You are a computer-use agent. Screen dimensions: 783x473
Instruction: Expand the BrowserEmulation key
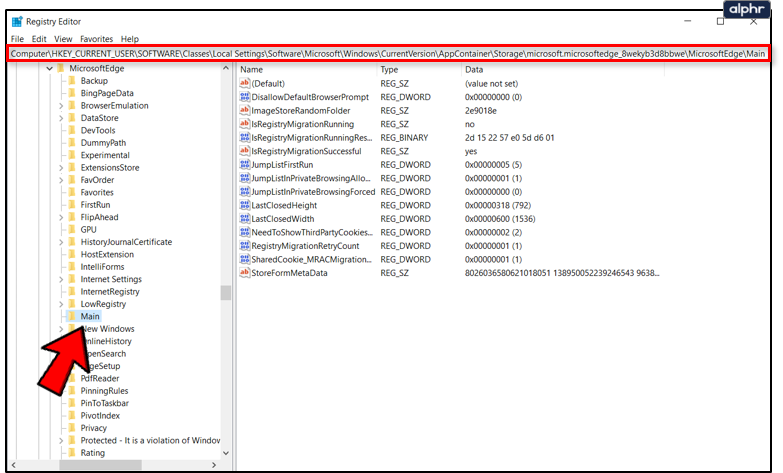(61, 105)
